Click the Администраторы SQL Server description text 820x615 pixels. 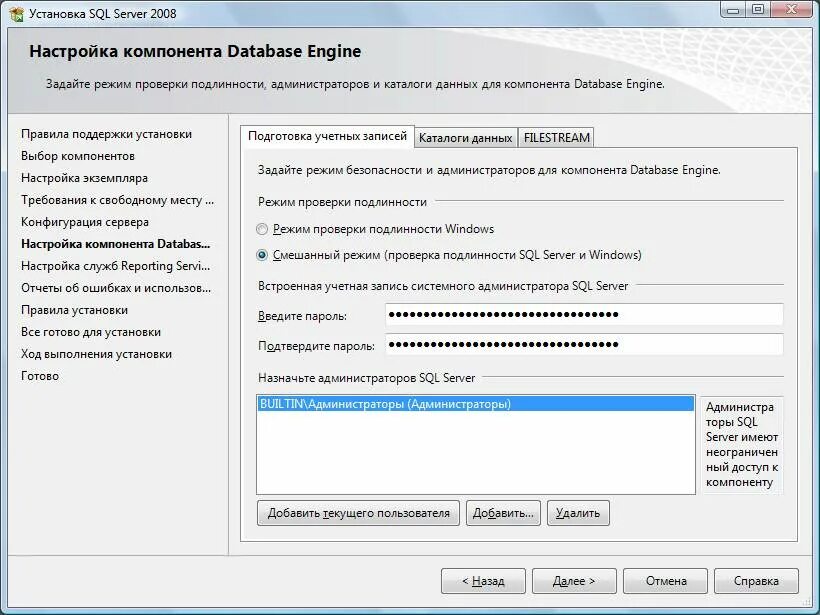pos(742,445)
